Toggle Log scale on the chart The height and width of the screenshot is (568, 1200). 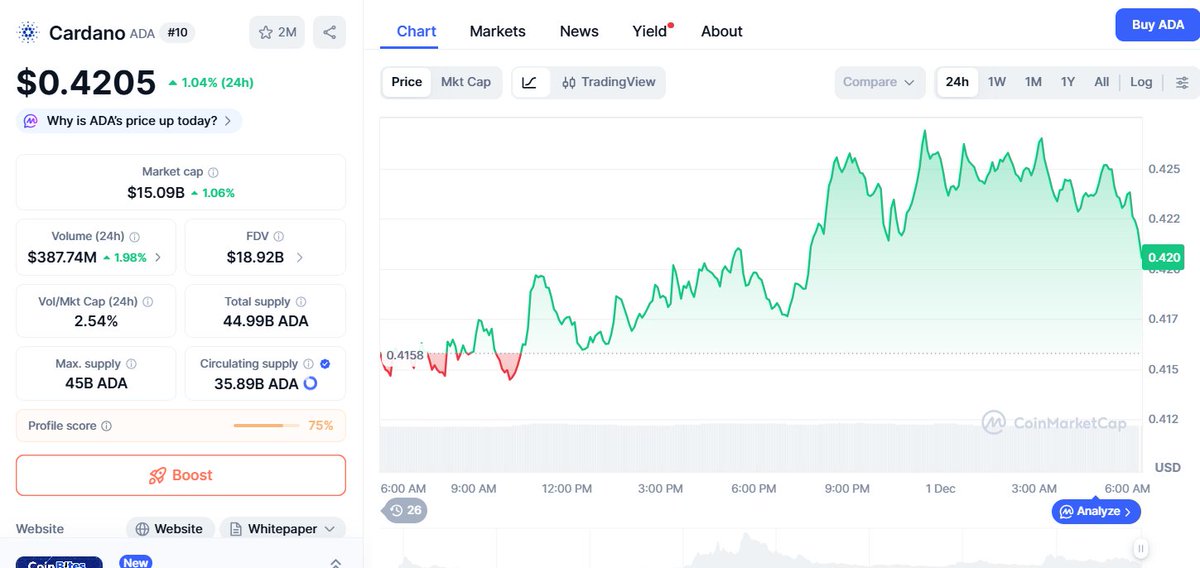(1141, 82)
